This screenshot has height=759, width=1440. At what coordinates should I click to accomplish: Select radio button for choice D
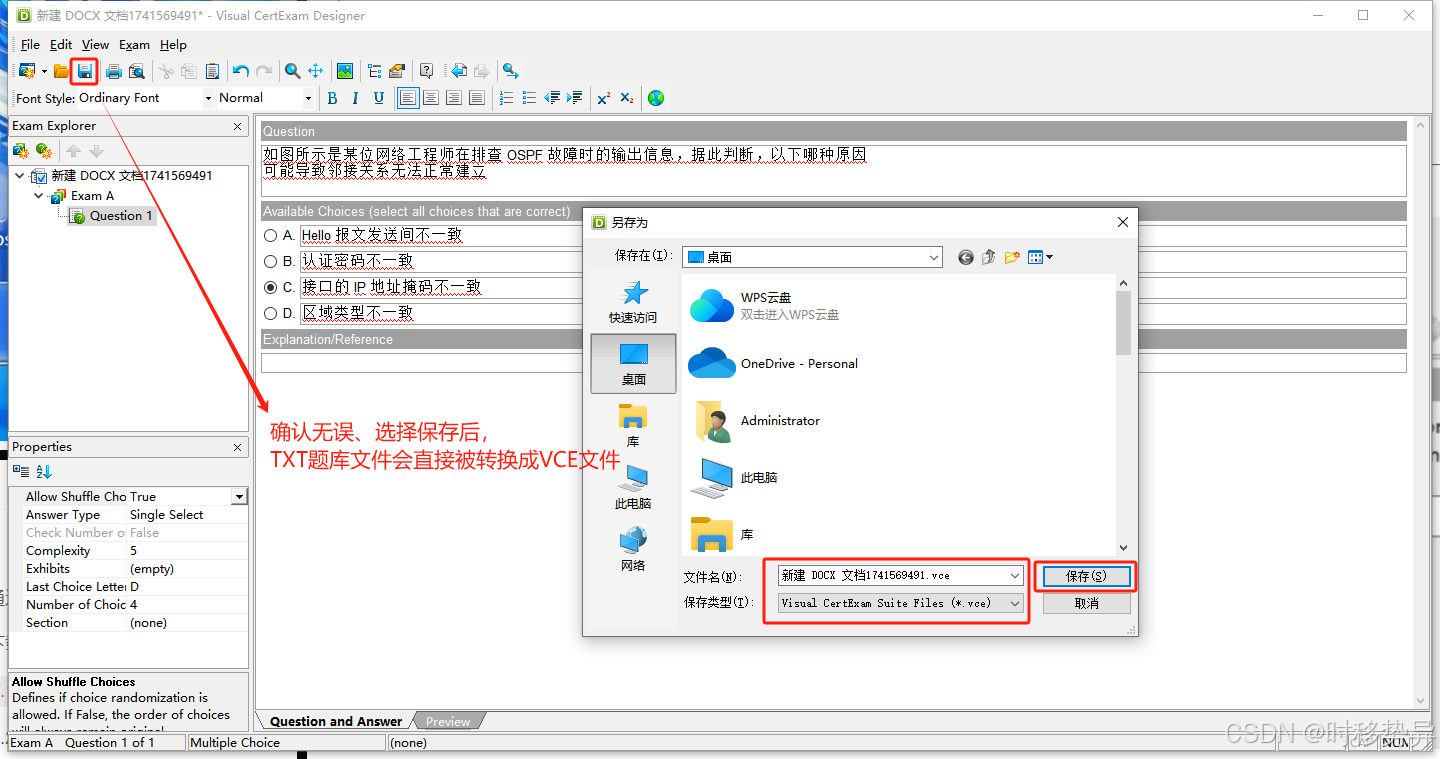coord(270,313)
